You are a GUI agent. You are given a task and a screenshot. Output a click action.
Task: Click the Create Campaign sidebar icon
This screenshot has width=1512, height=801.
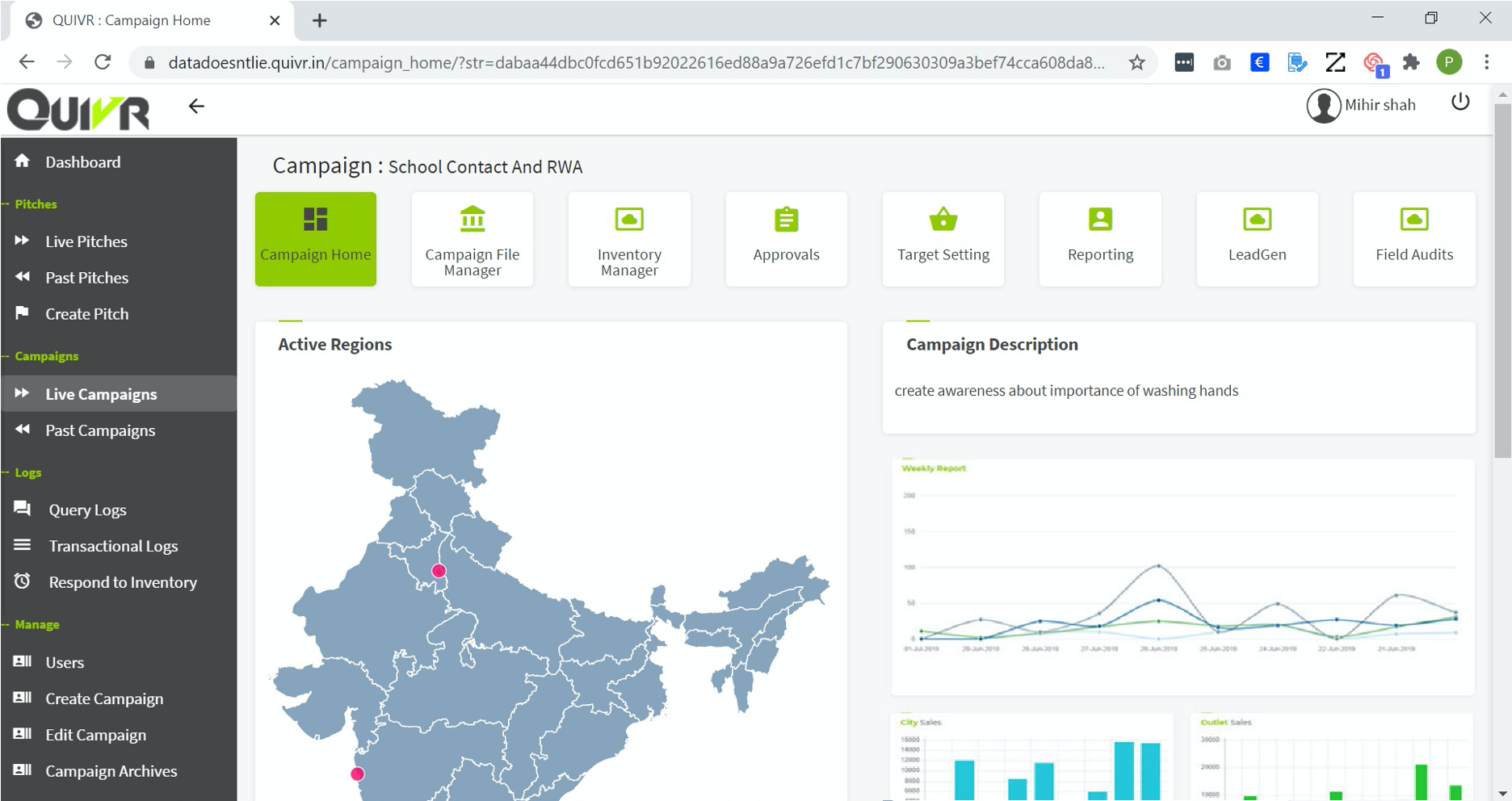22,697
